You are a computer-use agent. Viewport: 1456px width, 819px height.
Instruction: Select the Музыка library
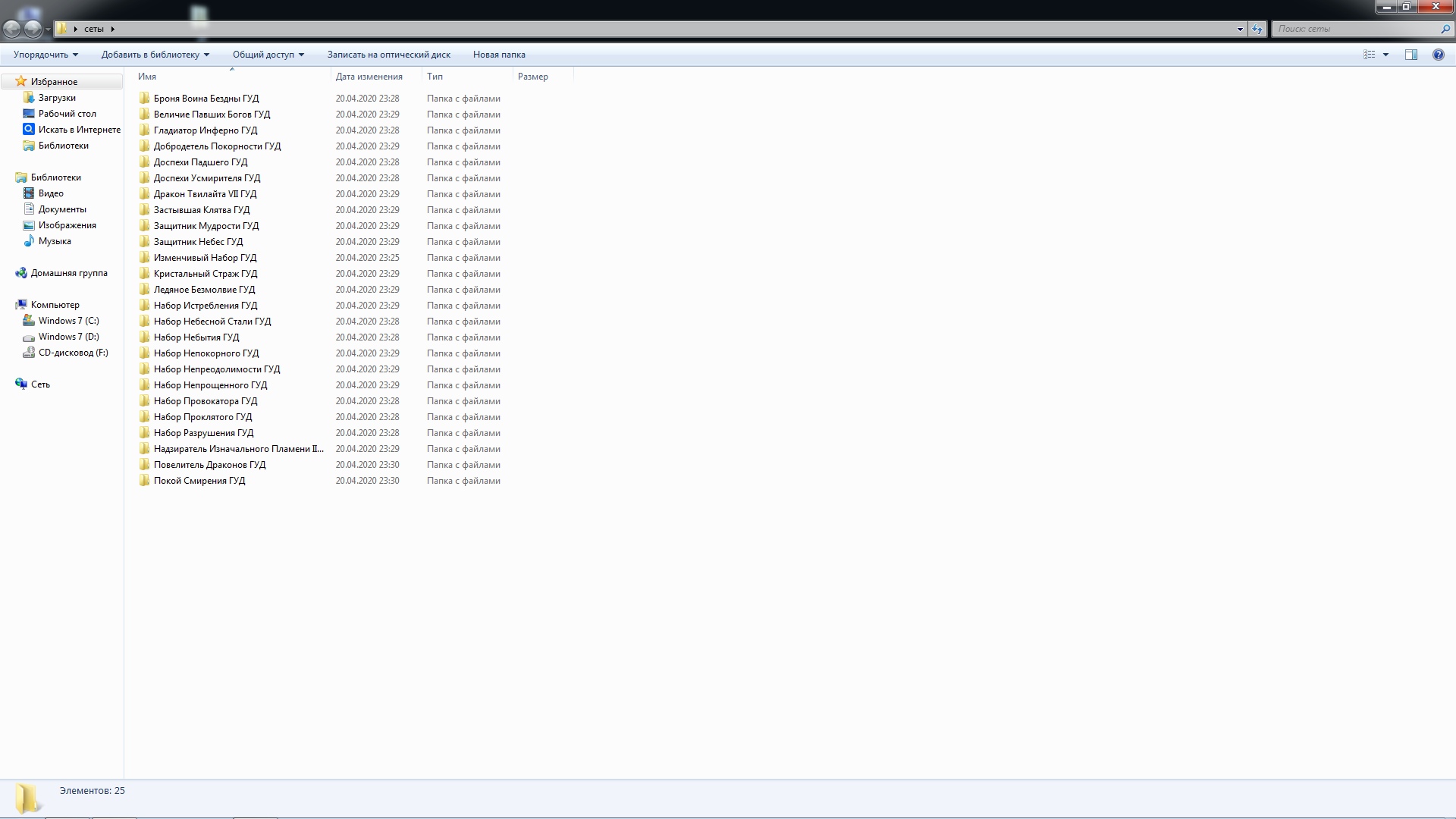coord(55,241)
